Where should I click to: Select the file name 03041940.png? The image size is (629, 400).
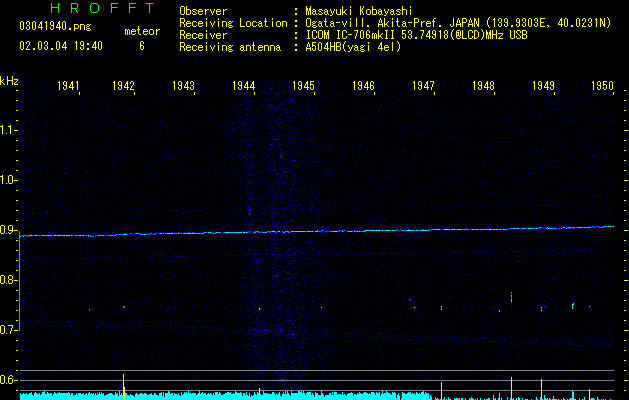coord(55,26)
